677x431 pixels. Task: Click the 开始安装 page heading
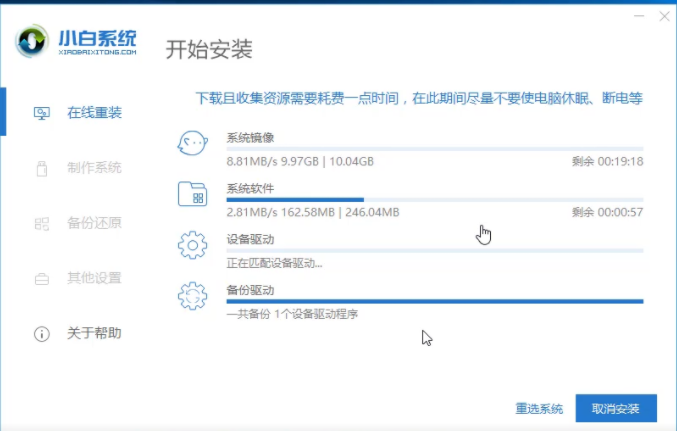pos(209,49)
